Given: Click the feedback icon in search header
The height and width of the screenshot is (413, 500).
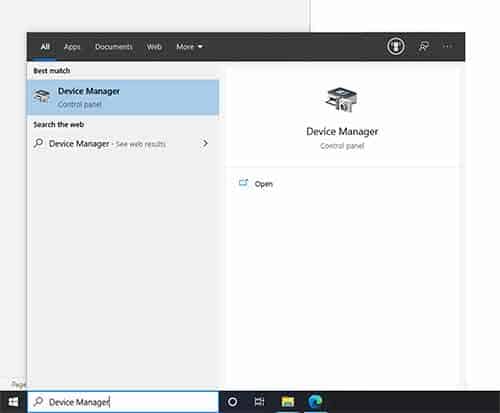Looking at the screenshot, I should point(423,46).
